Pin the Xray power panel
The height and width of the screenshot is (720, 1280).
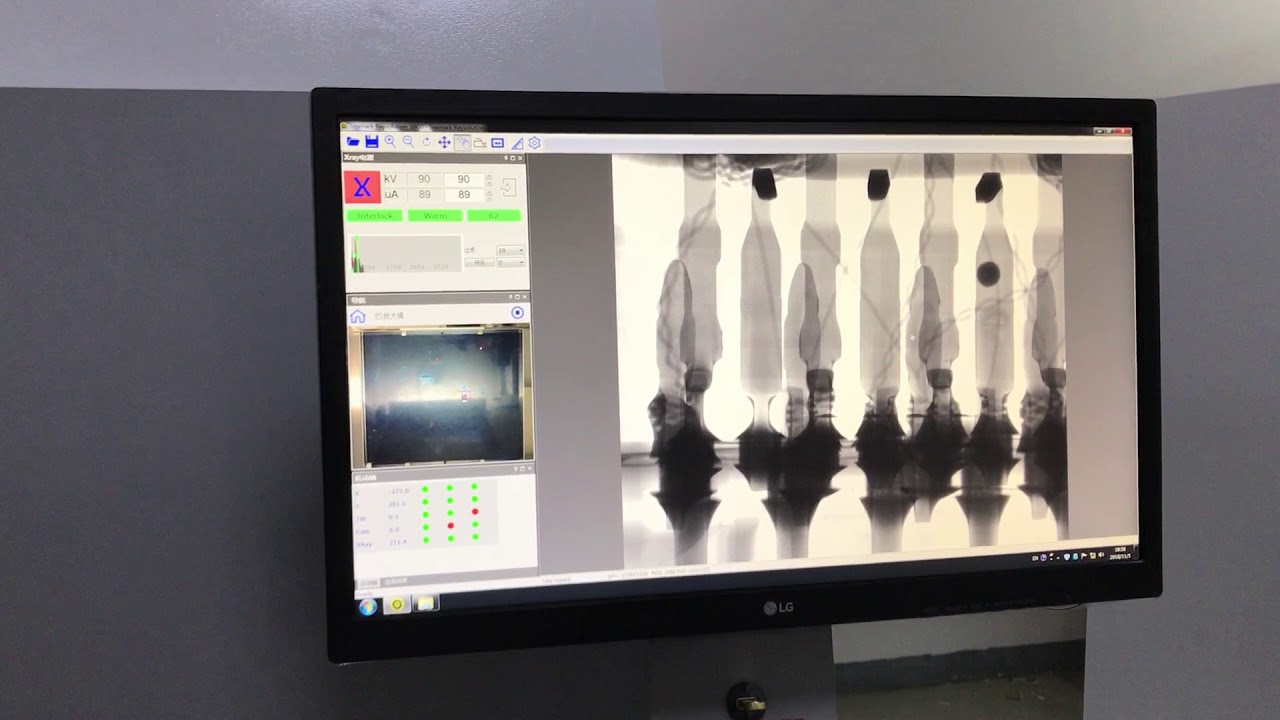(505, 158)
